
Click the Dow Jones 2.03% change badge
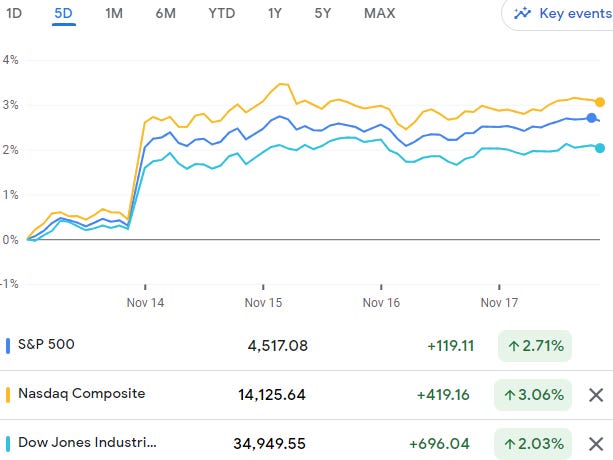pos(533,444)
